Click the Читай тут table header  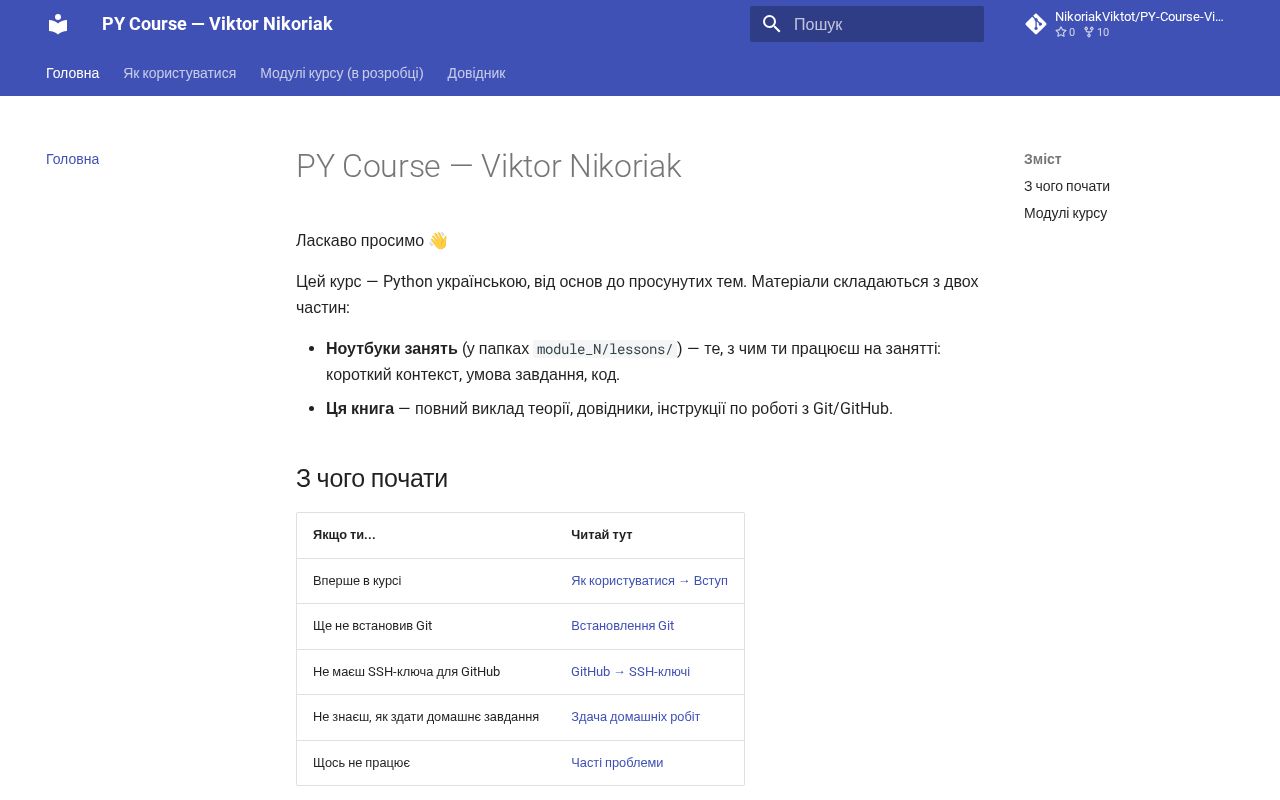point(601,535)
